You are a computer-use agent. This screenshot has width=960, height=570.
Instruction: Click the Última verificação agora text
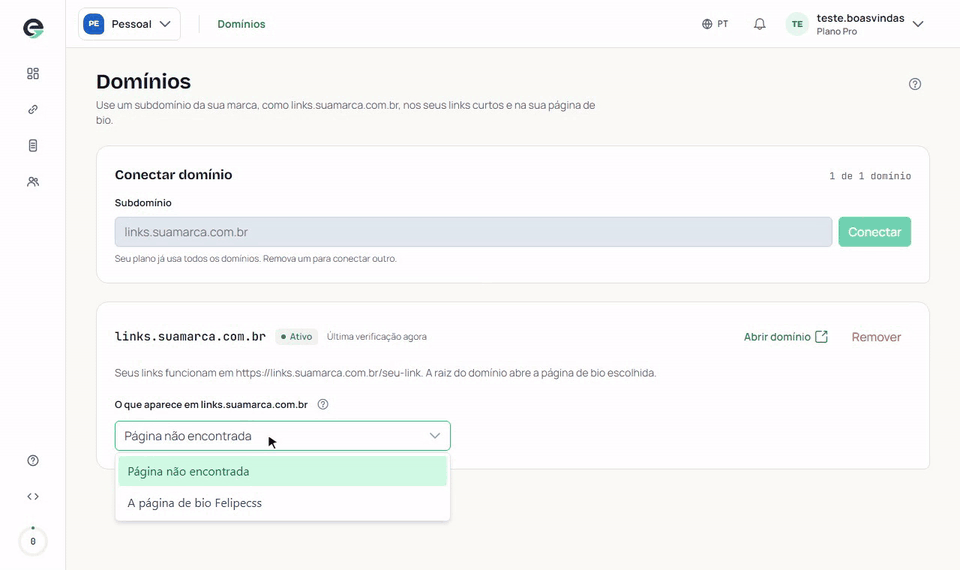[377, 337]
